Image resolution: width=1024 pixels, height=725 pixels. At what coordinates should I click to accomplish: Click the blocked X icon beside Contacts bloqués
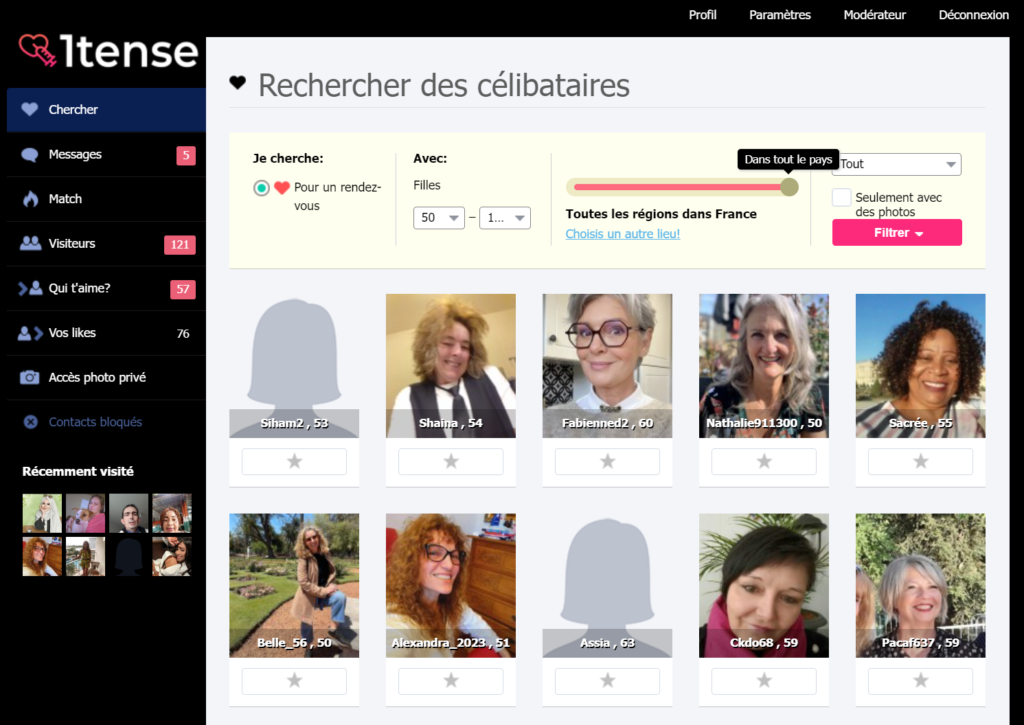click(x=31, y=422)
